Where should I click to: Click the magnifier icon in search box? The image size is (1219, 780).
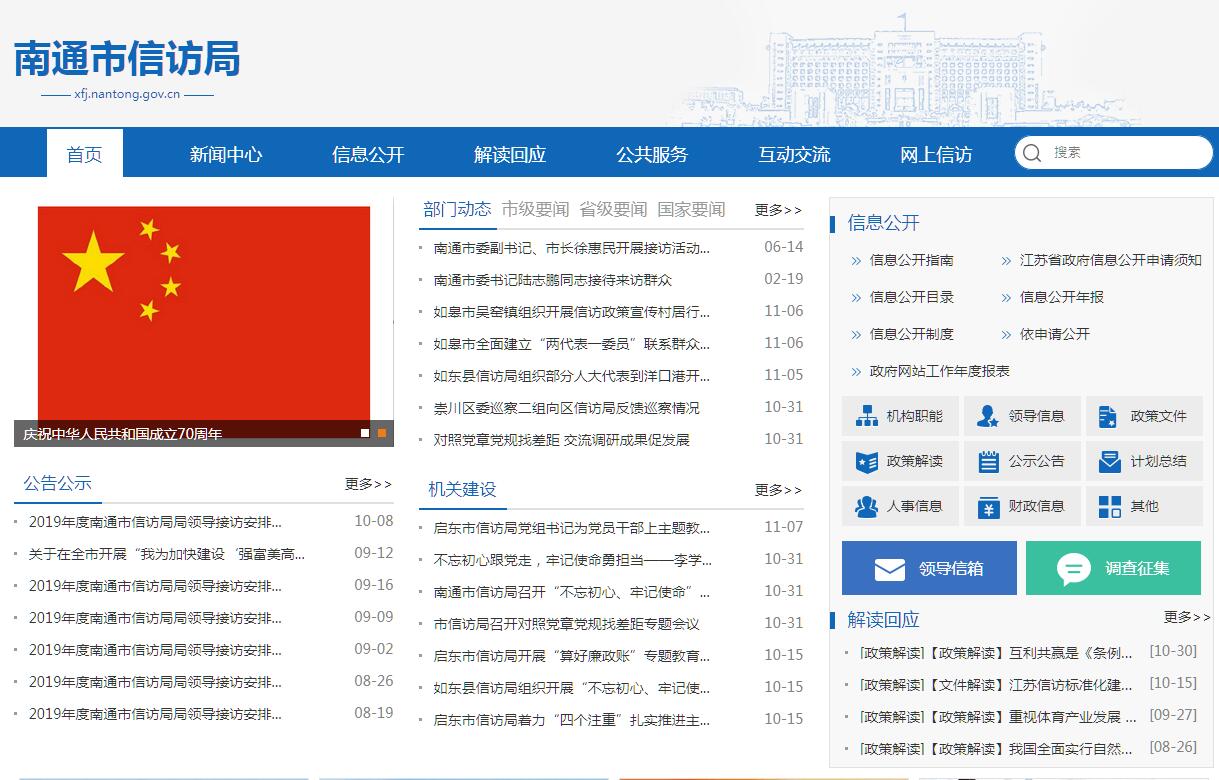pyautogui.click(x=1032, y=153)
